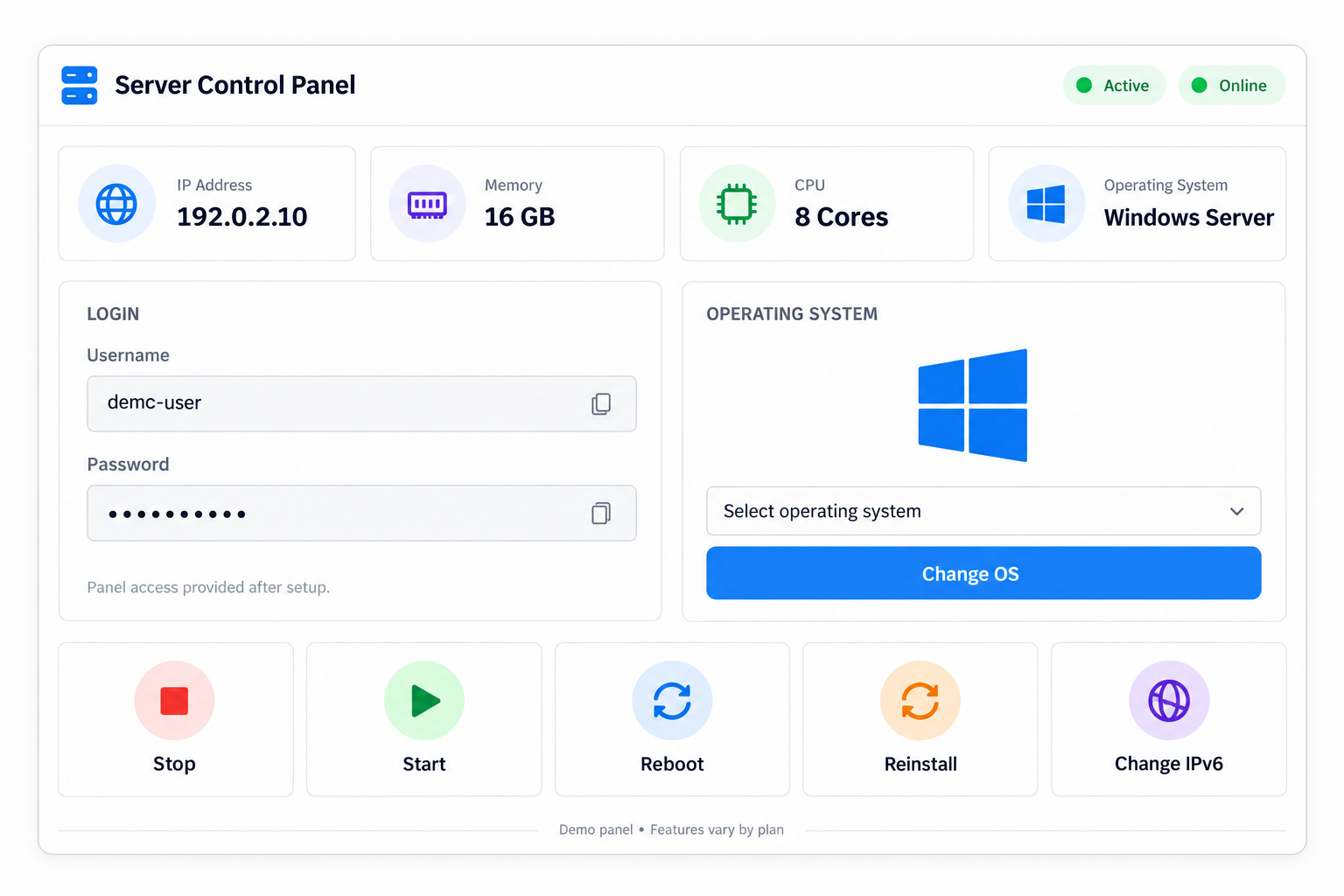Click the Server Control Panel title

235,85
